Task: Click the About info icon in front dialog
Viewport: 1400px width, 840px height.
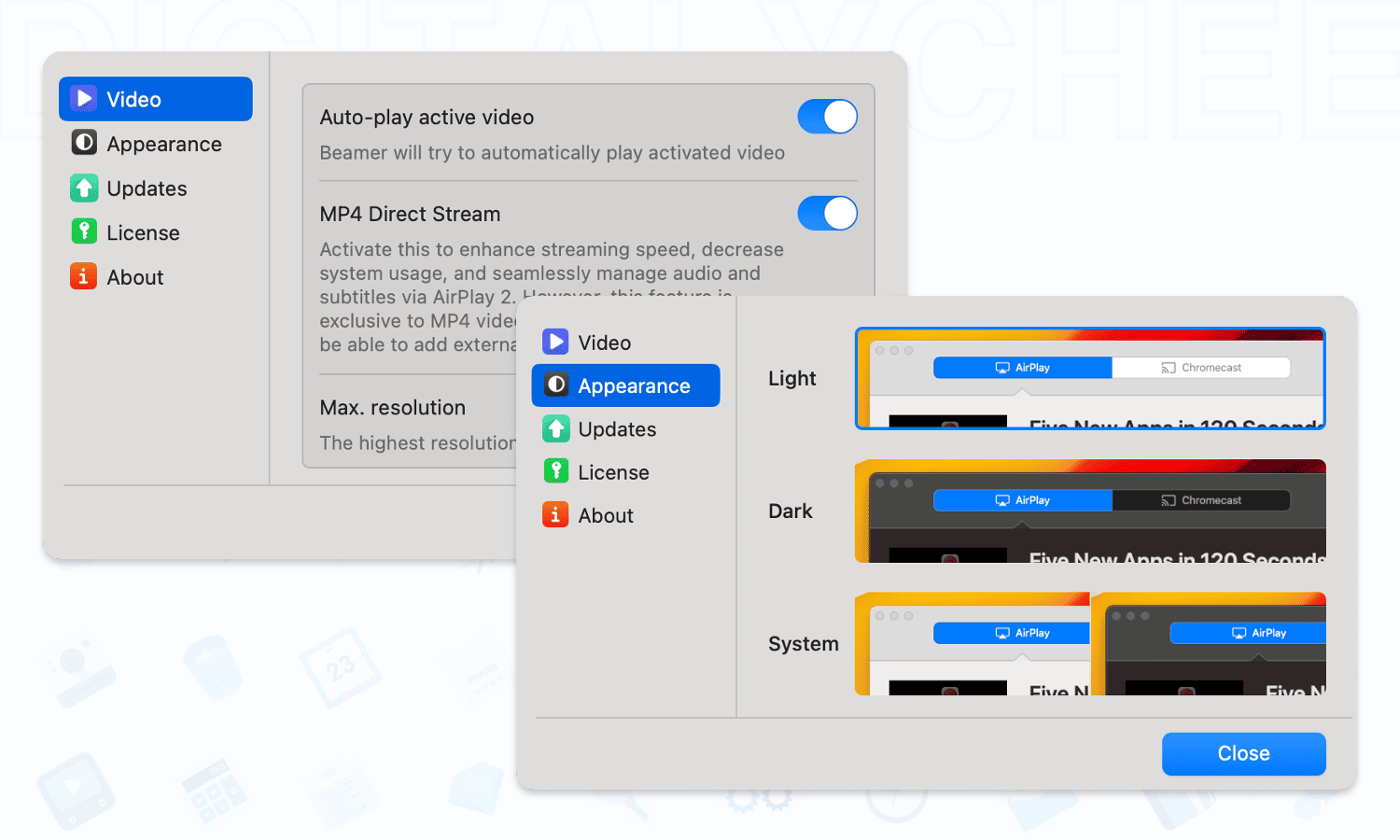Action: point(556,514)
